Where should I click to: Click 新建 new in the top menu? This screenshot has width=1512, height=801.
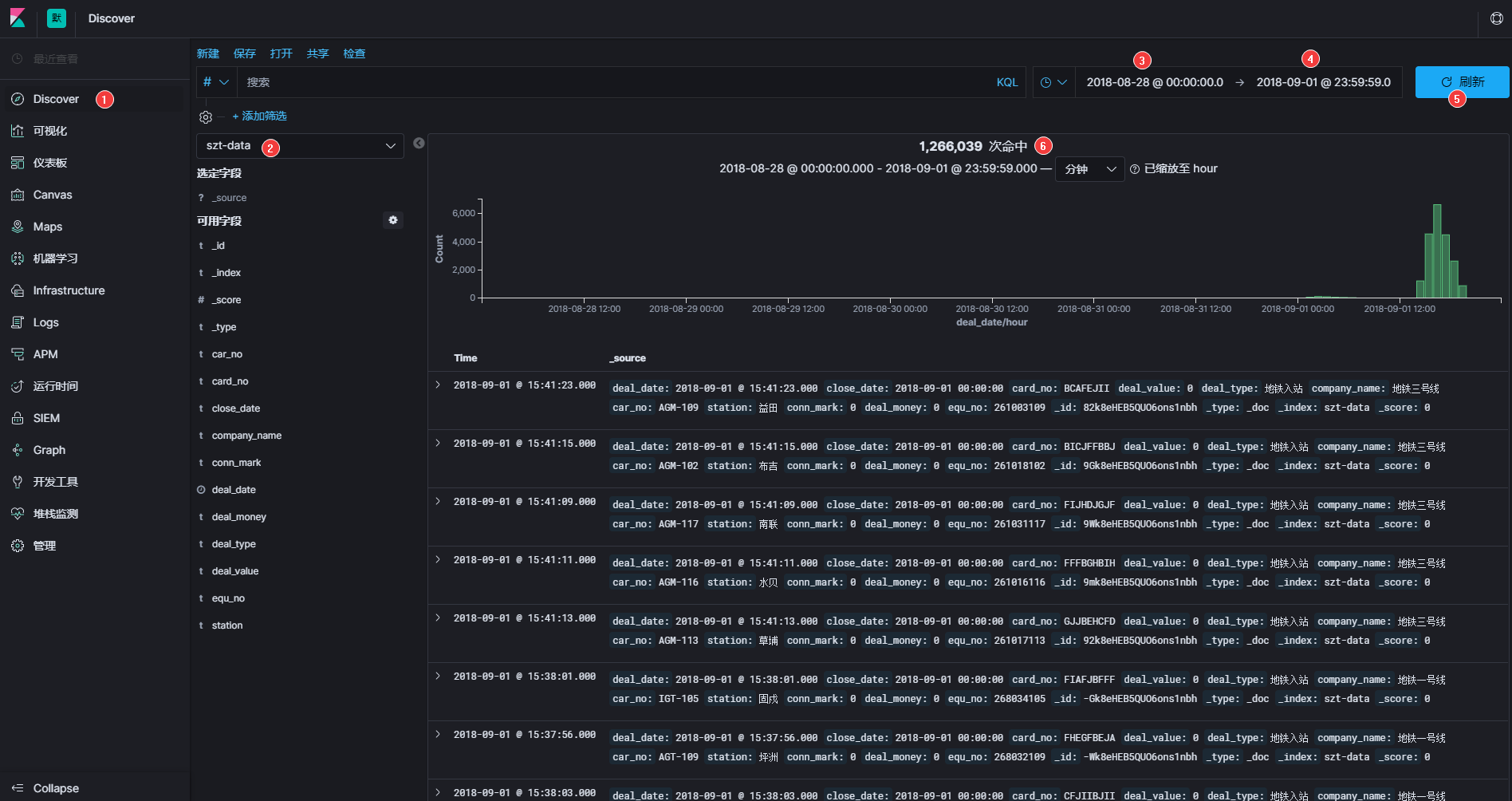[x=208, y=53]
